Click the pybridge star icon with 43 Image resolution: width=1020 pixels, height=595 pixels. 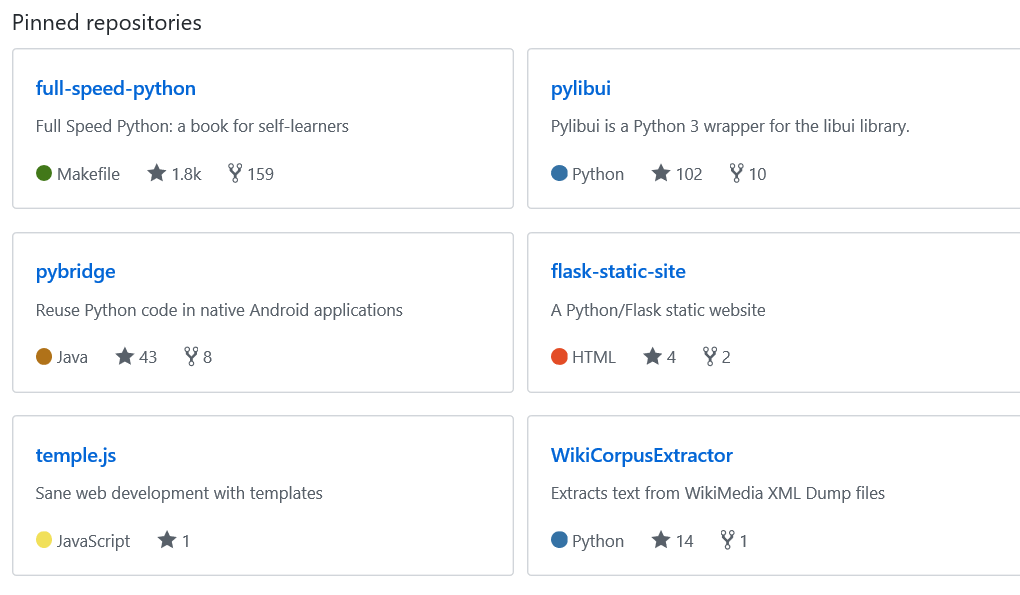click(124, 356)
